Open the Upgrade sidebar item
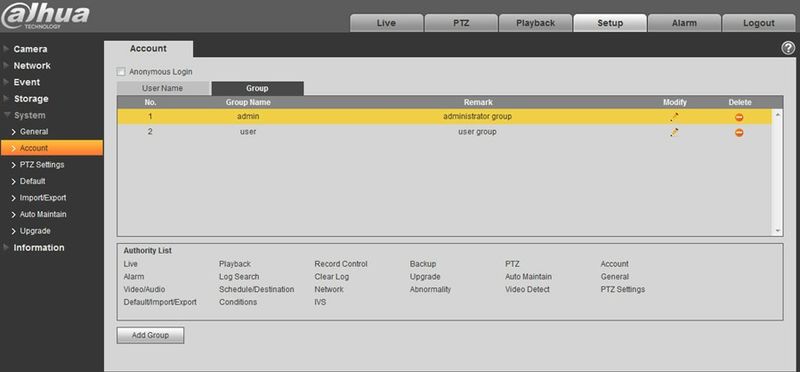The image size is (800, 372). tap(35, 231)
